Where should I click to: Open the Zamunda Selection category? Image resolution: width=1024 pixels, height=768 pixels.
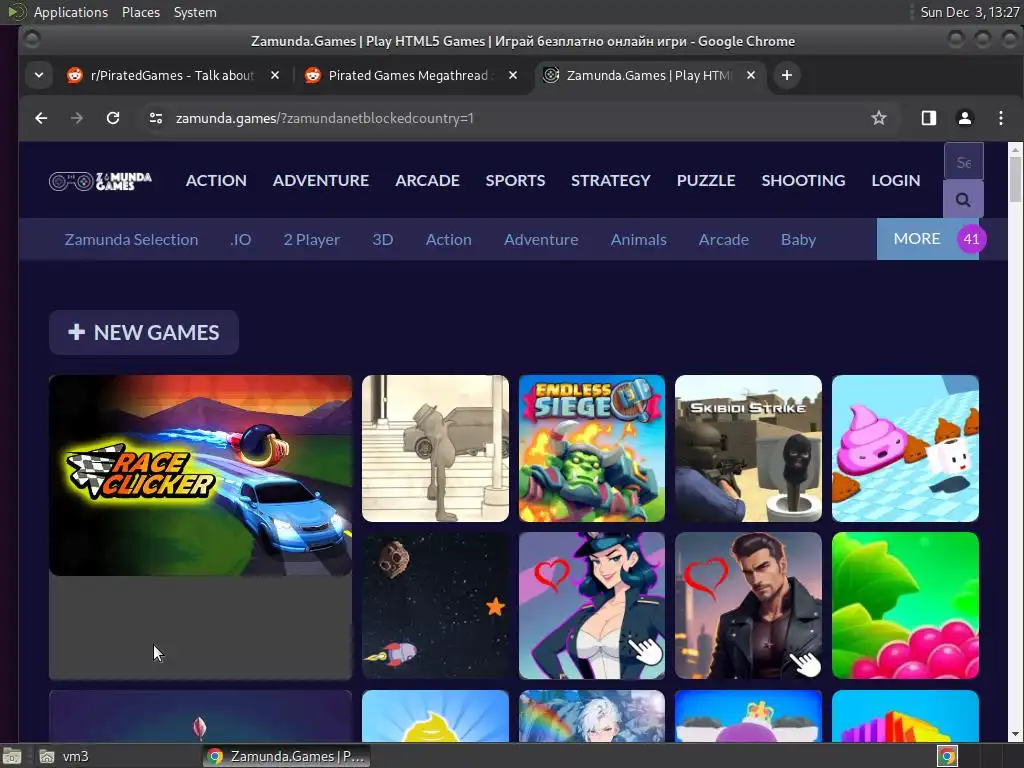tap(131, 240)
